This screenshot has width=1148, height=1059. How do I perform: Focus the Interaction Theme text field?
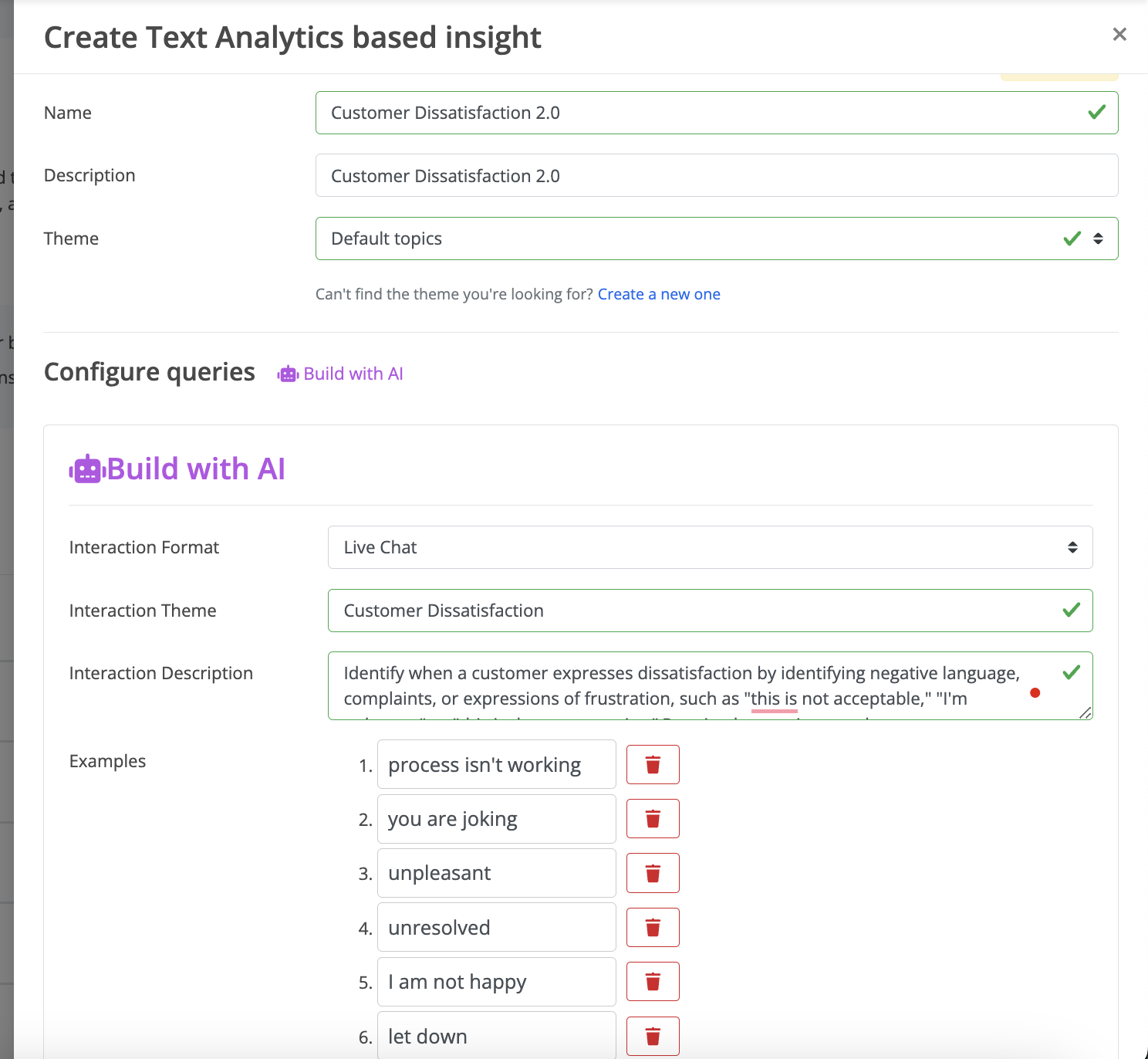[711, 611]
